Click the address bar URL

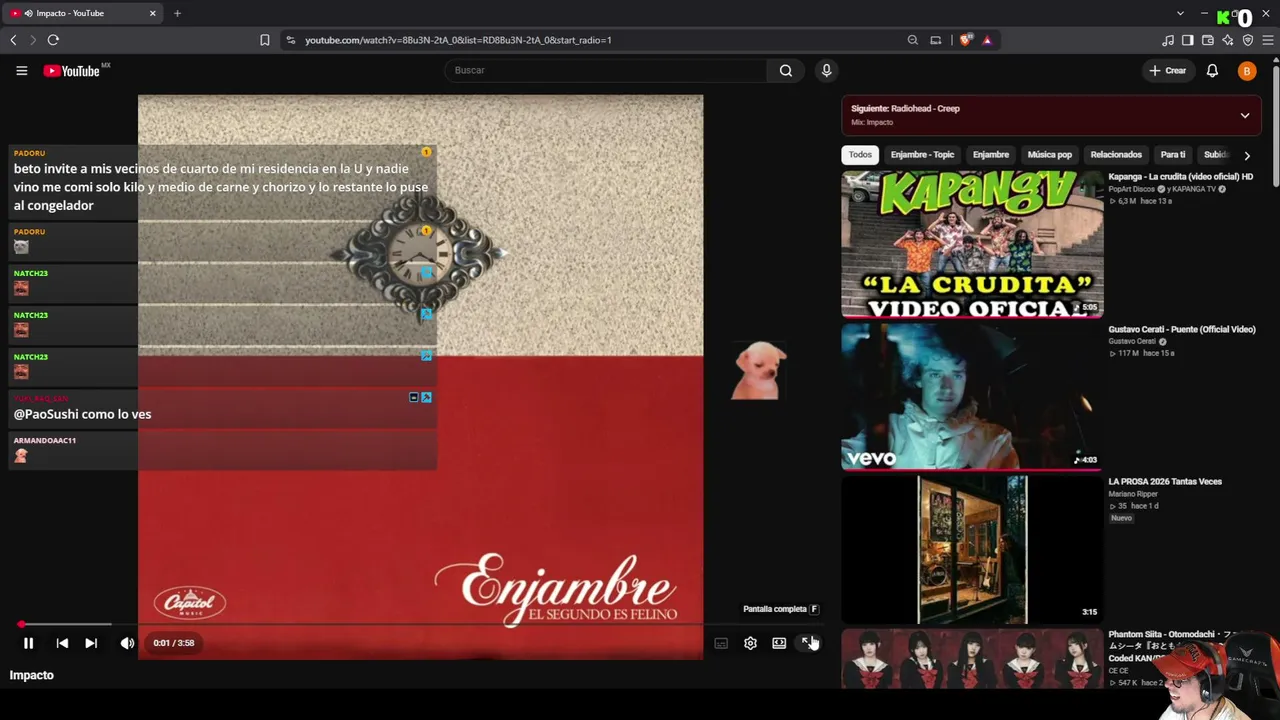coord(458,40)
